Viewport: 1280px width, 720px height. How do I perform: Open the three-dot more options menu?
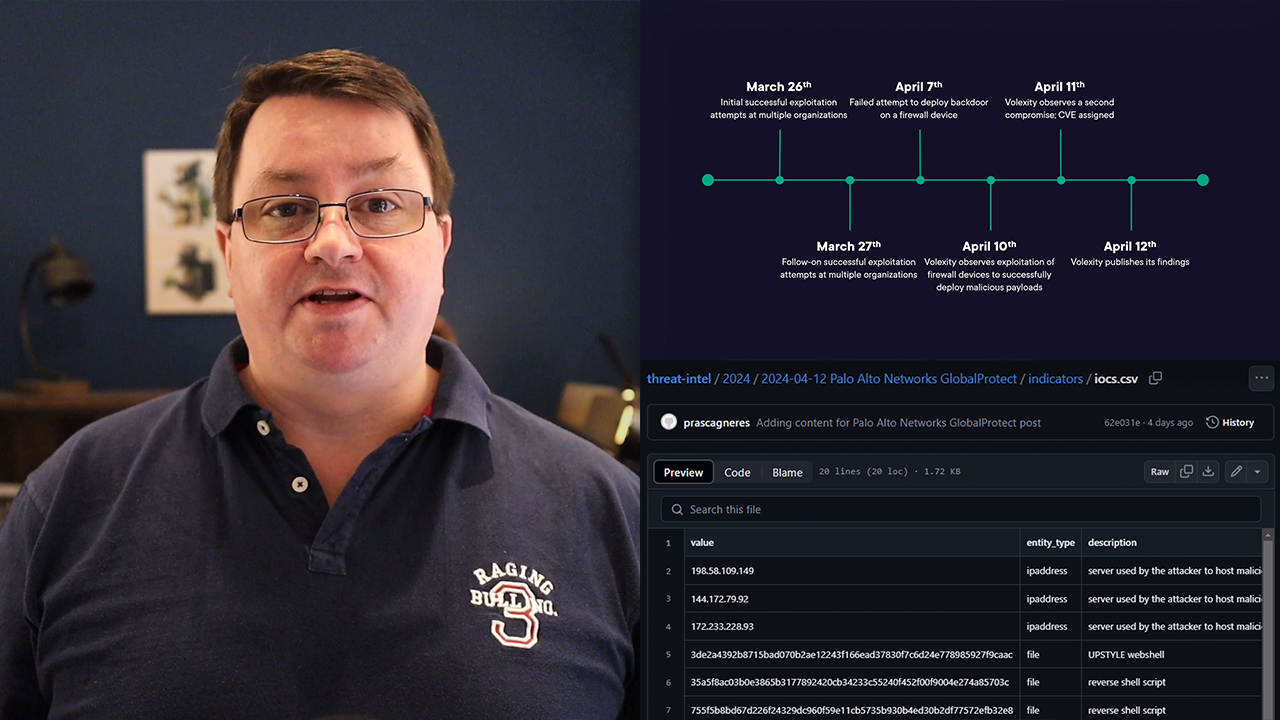1261,379
